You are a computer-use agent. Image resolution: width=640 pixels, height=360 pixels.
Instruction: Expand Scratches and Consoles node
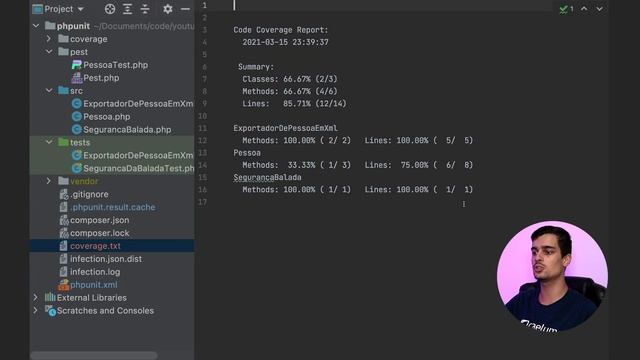[x=36, y=311]
